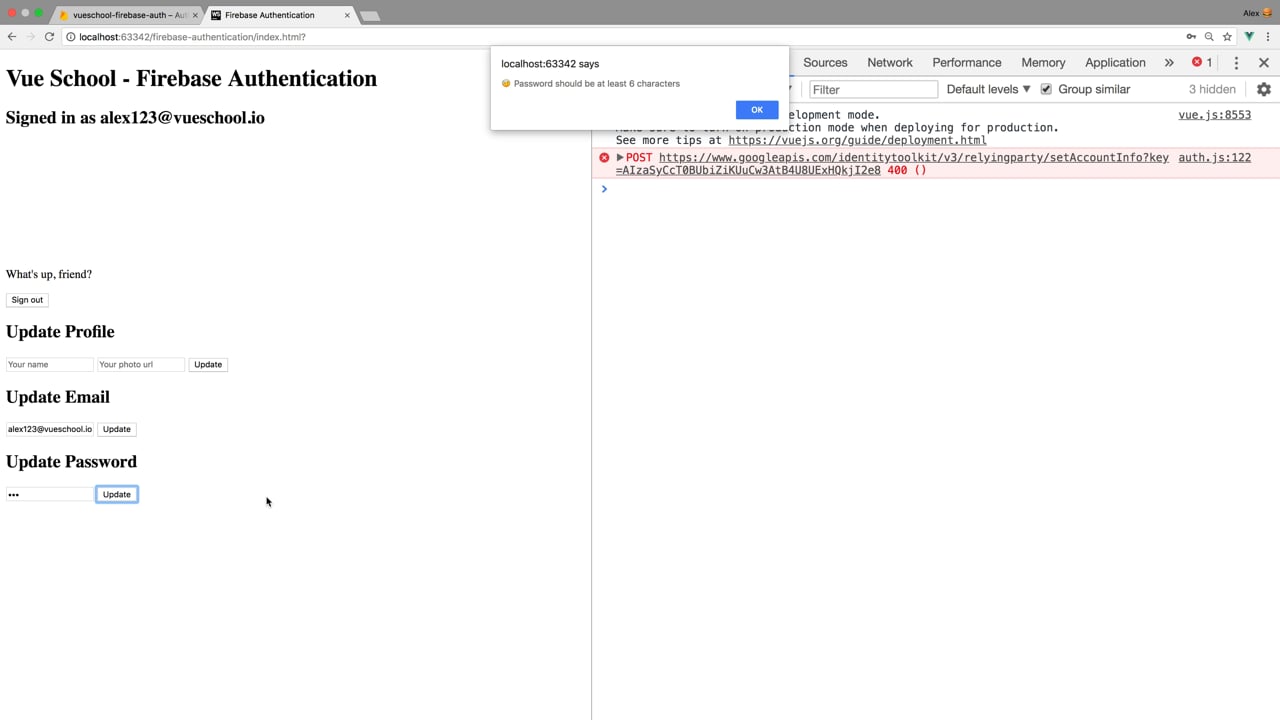Switch to the Network tab
Viewport: 1280px width, 720px height.
click(x=890, y=62)
